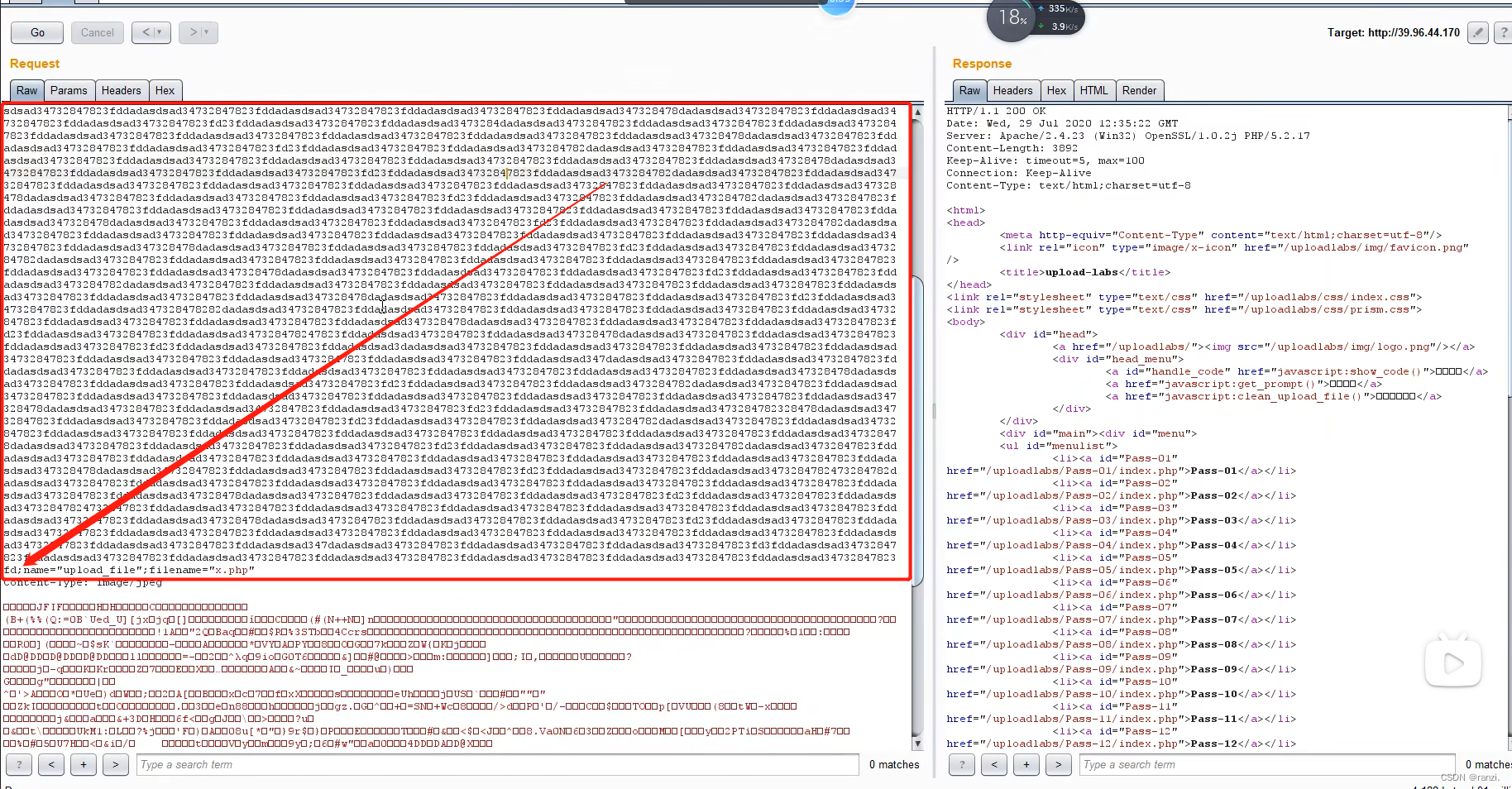Click the 'HTTP/1.1 200 OK' response line
Viewport: 1512px width, 789px height.
(996, 111)
